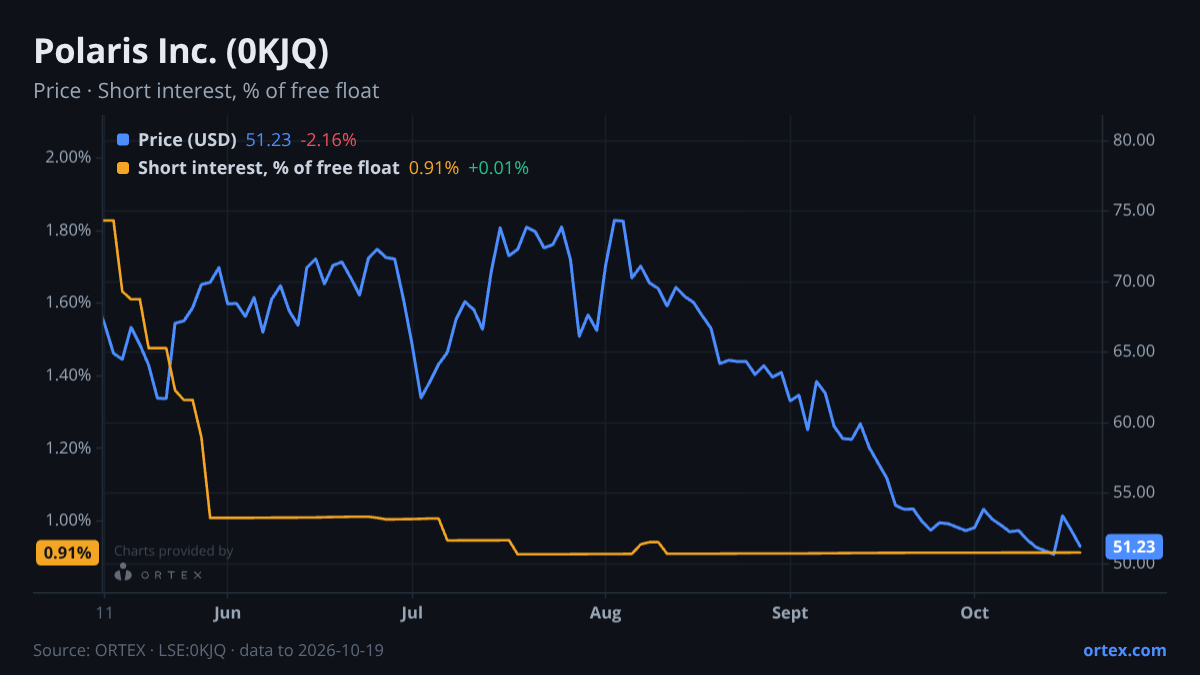The image size is (1200, 675).
Task: Click the Jun date axis label
Action: [227, 612]
